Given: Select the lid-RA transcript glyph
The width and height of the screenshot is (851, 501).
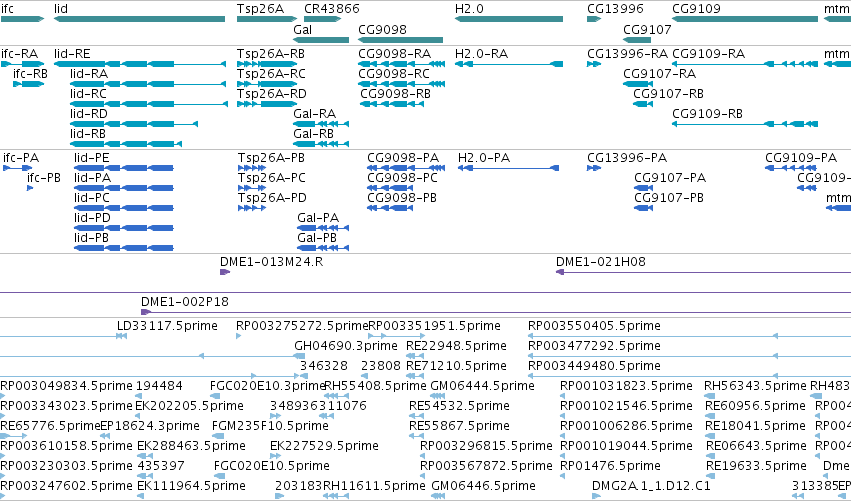Looking at the screenshot, I should coord(148,84).
